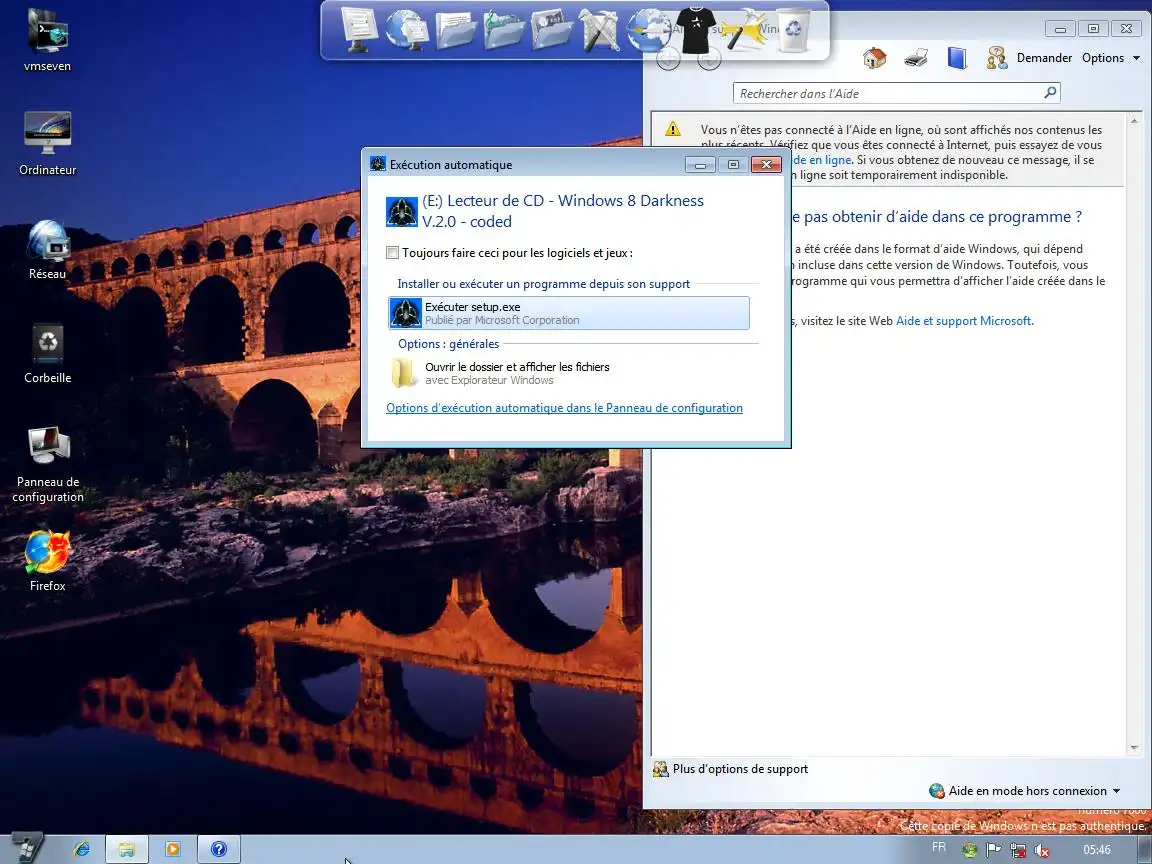Open the computer monitor icon in the dock

(359, 29)
